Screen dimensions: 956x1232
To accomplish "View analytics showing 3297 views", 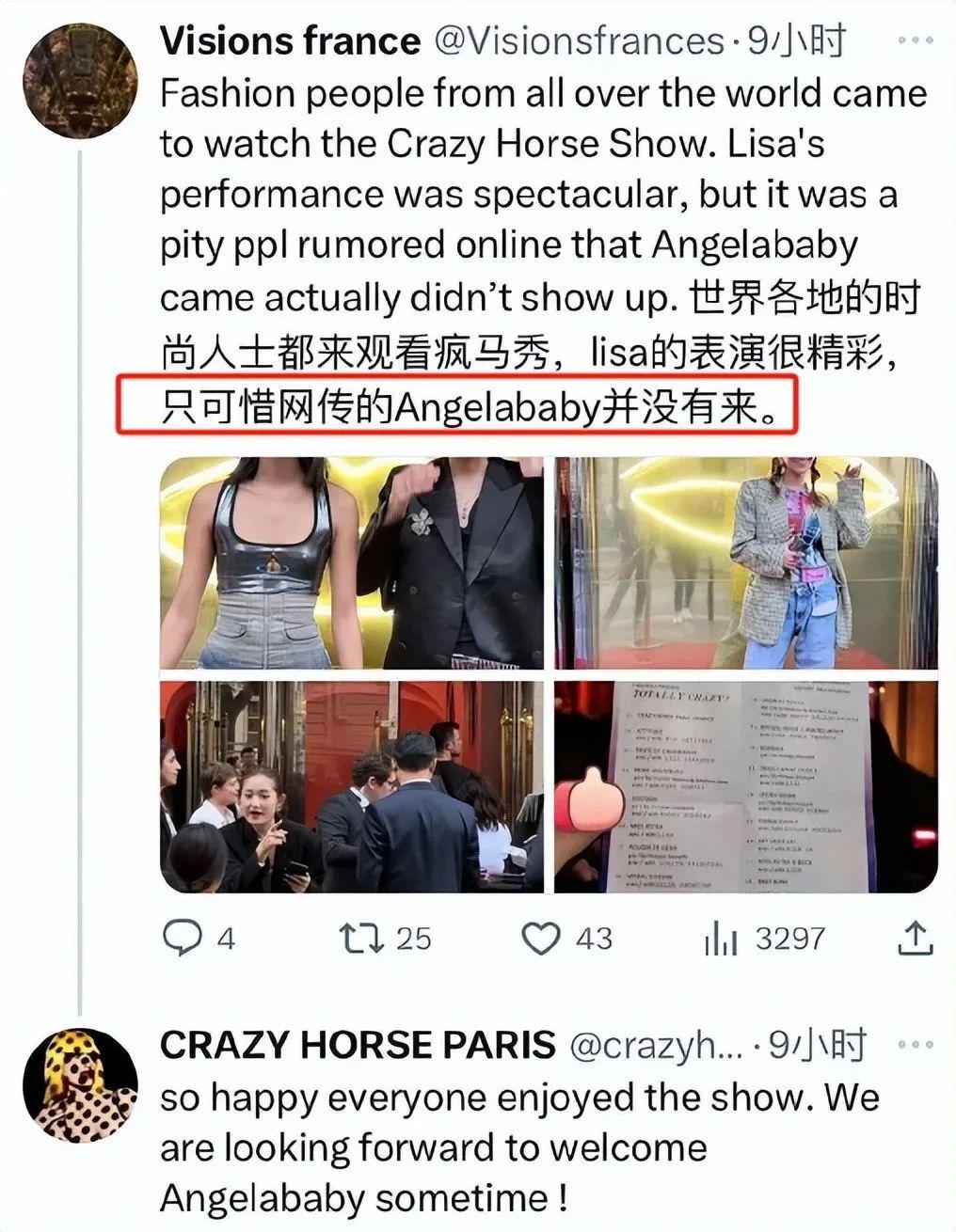I will [x=719, y=939].
